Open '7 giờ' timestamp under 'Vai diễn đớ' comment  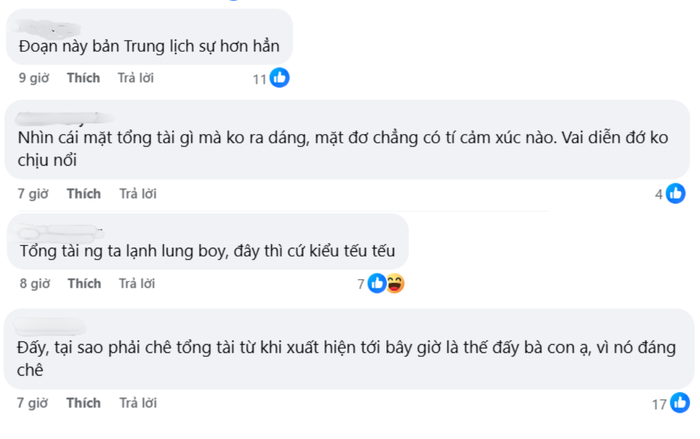point(34,193)
